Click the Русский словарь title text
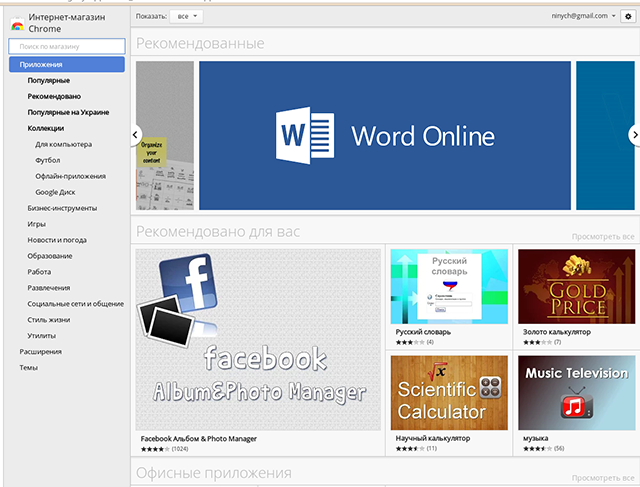The width and height of the screenshot is (640, 487). click(x=423, y=332)
